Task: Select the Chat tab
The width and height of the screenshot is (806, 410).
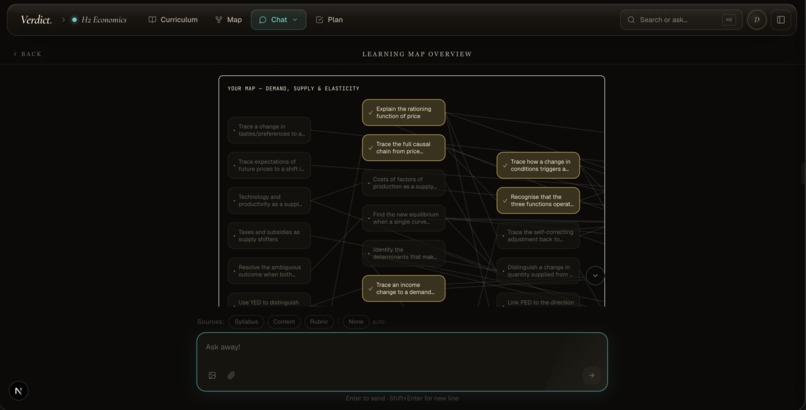Action: 279,20
